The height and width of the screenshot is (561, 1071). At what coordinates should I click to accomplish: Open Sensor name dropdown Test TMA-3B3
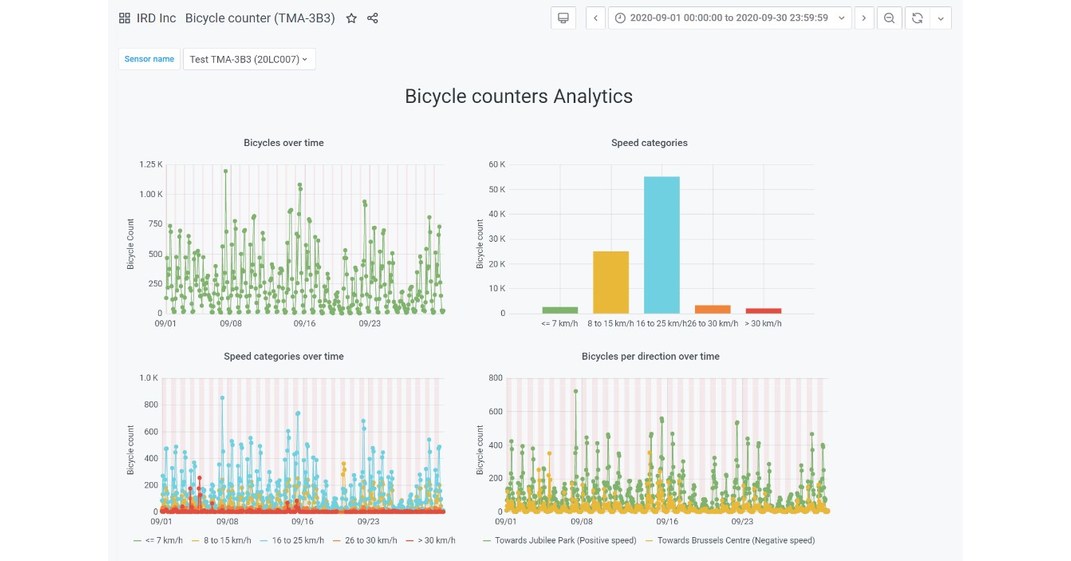249,59
